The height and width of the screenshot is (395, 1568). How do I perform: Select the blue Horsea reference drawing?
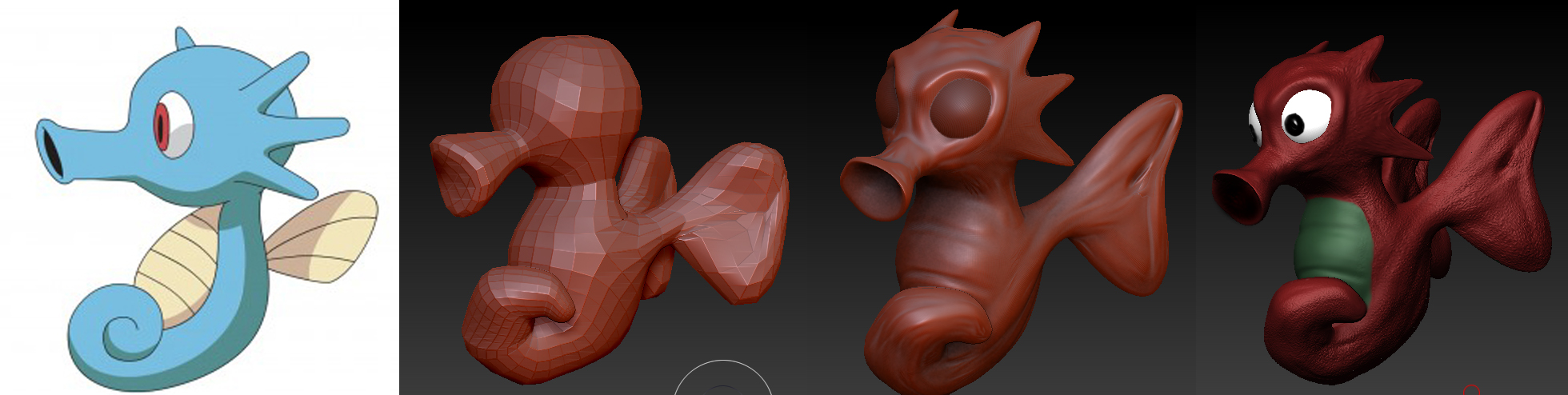[206, 209]
